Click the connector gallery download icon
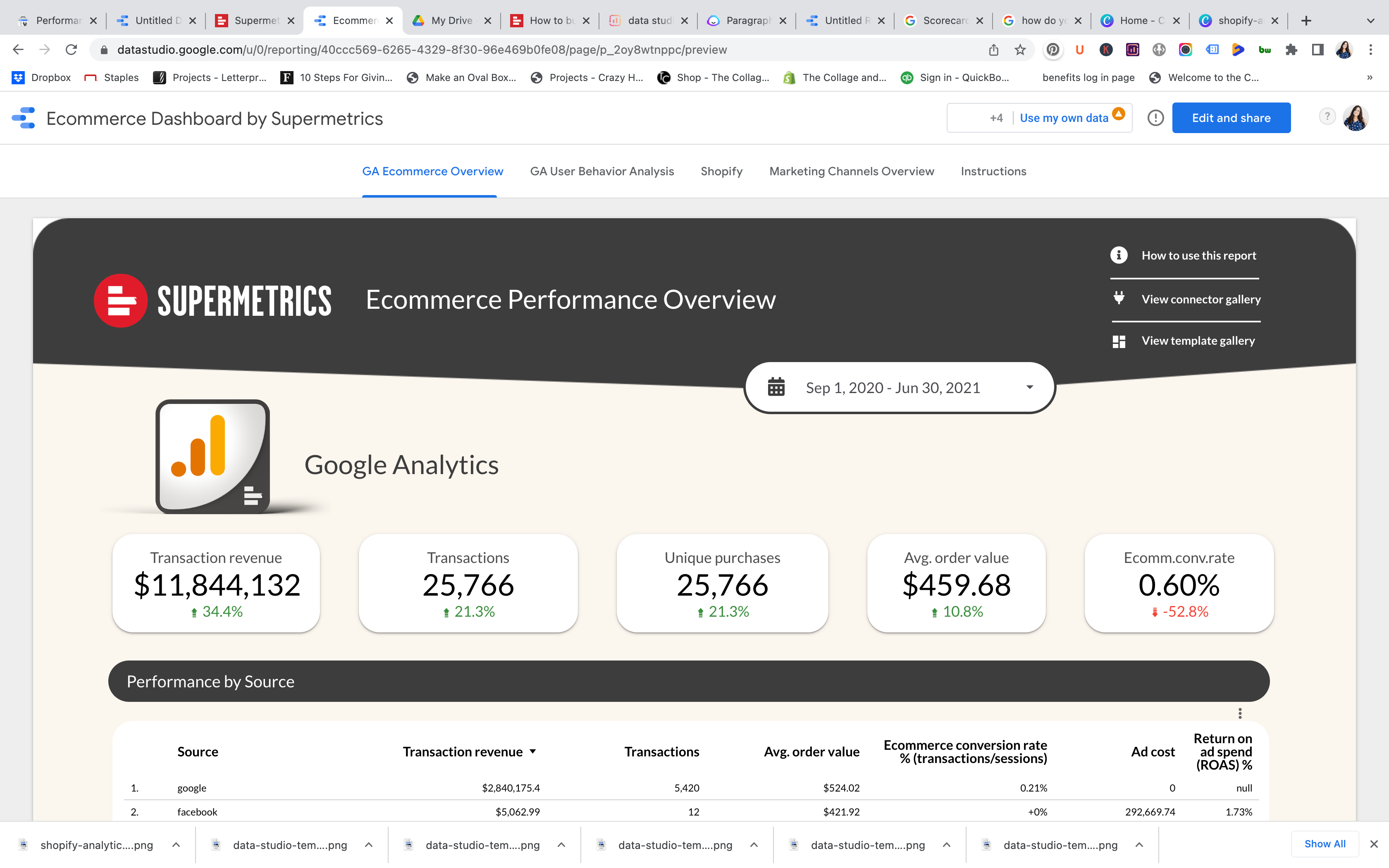 1120,298
